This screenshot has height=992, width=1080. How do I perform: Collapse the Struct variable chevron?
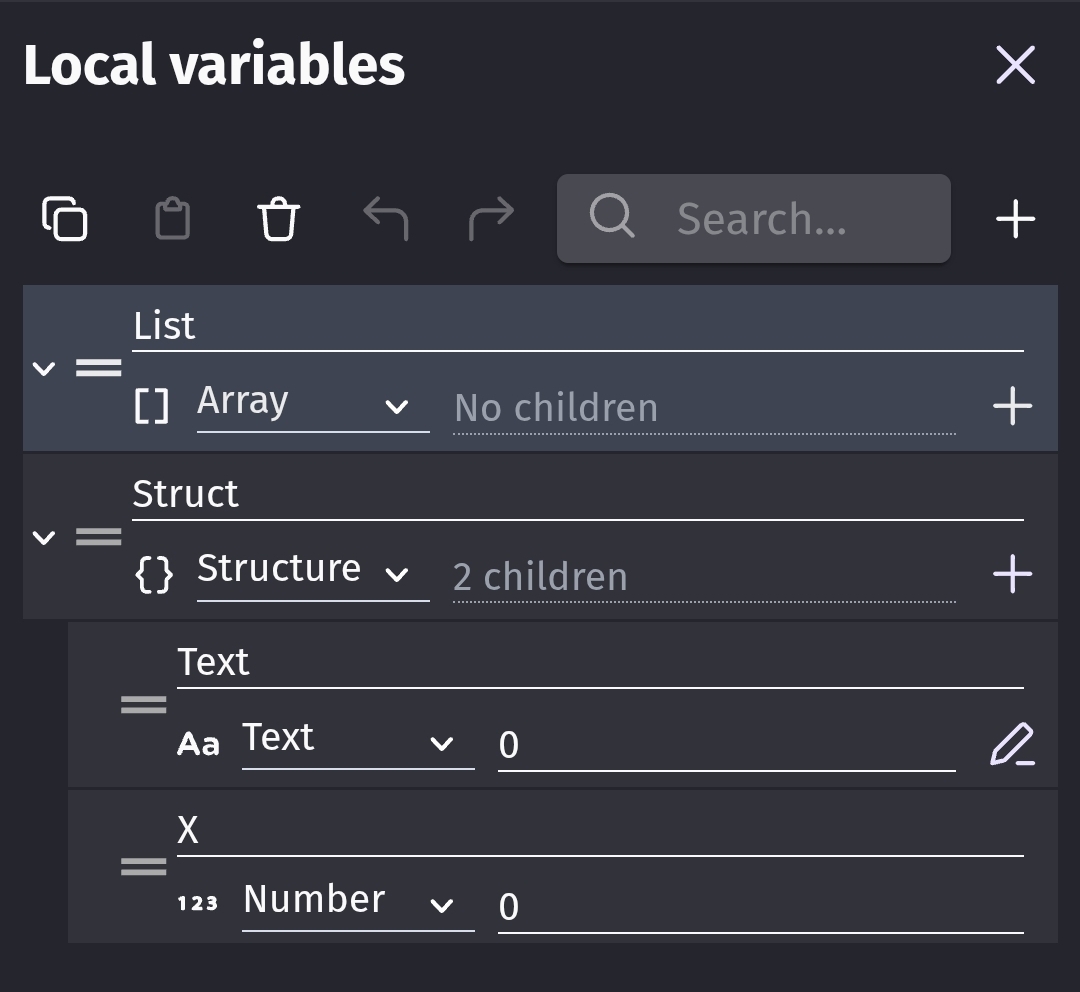click(x=43, y=537)
